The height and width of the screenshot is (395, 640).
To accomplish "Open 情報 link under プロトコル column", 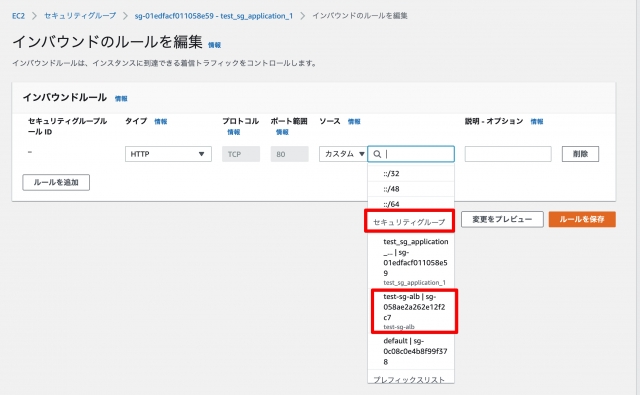I will click(234, 132).
